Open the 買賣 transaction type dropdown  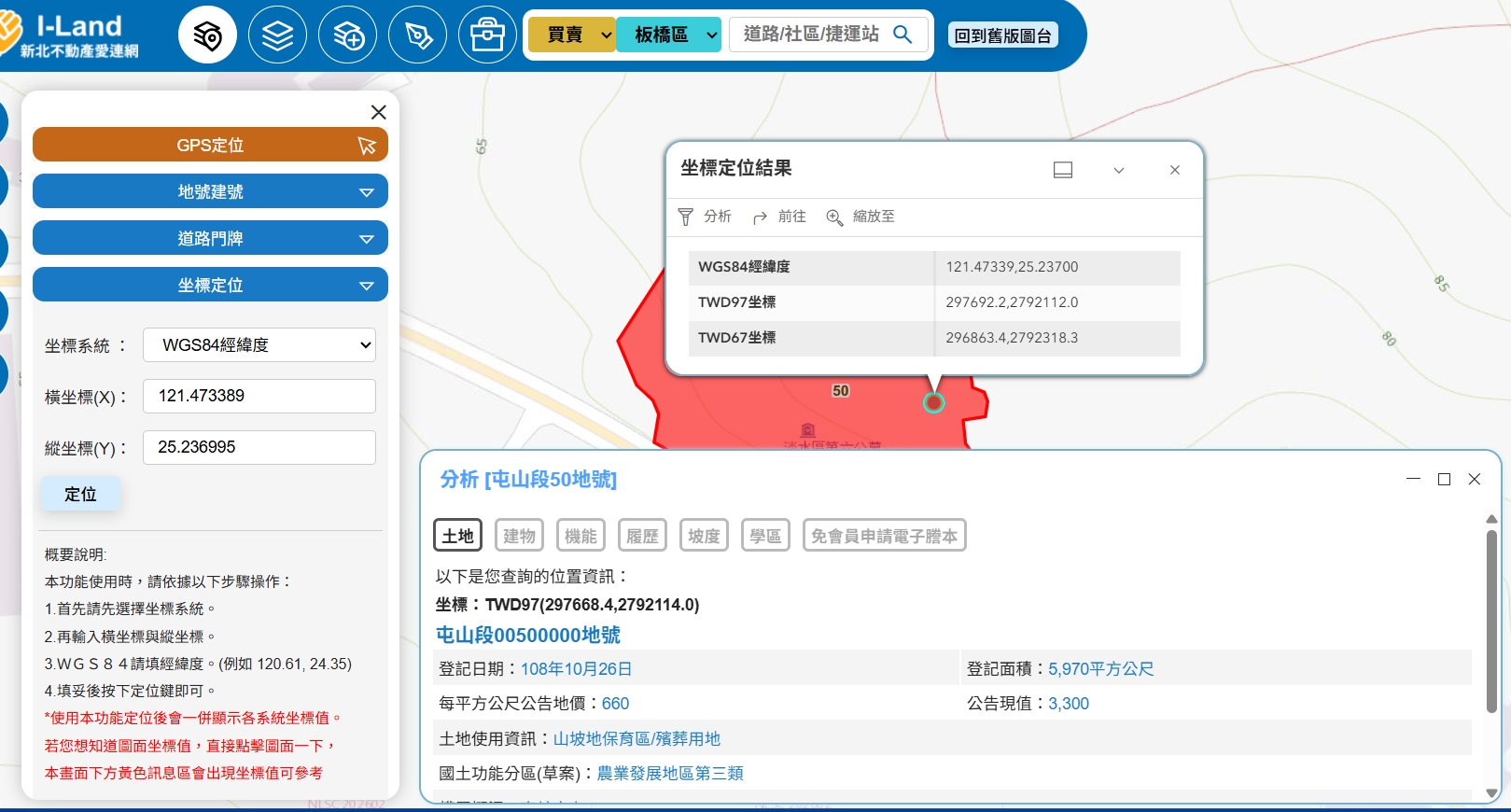tap(572, 35)
